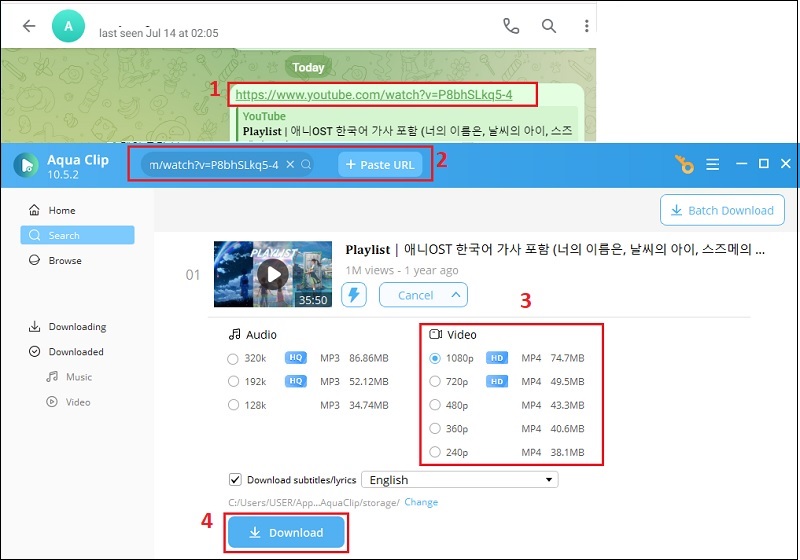The width and height of the screenshot is (800, 560).
Task: Click the Today date badge in chat
Action: coord(308,67)
